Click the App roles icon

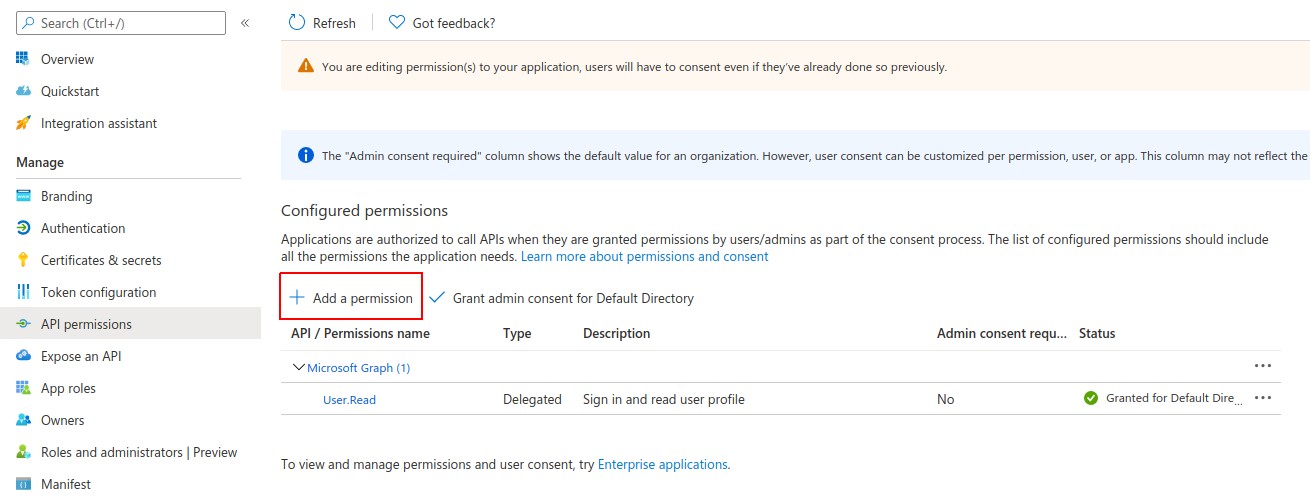23,388
